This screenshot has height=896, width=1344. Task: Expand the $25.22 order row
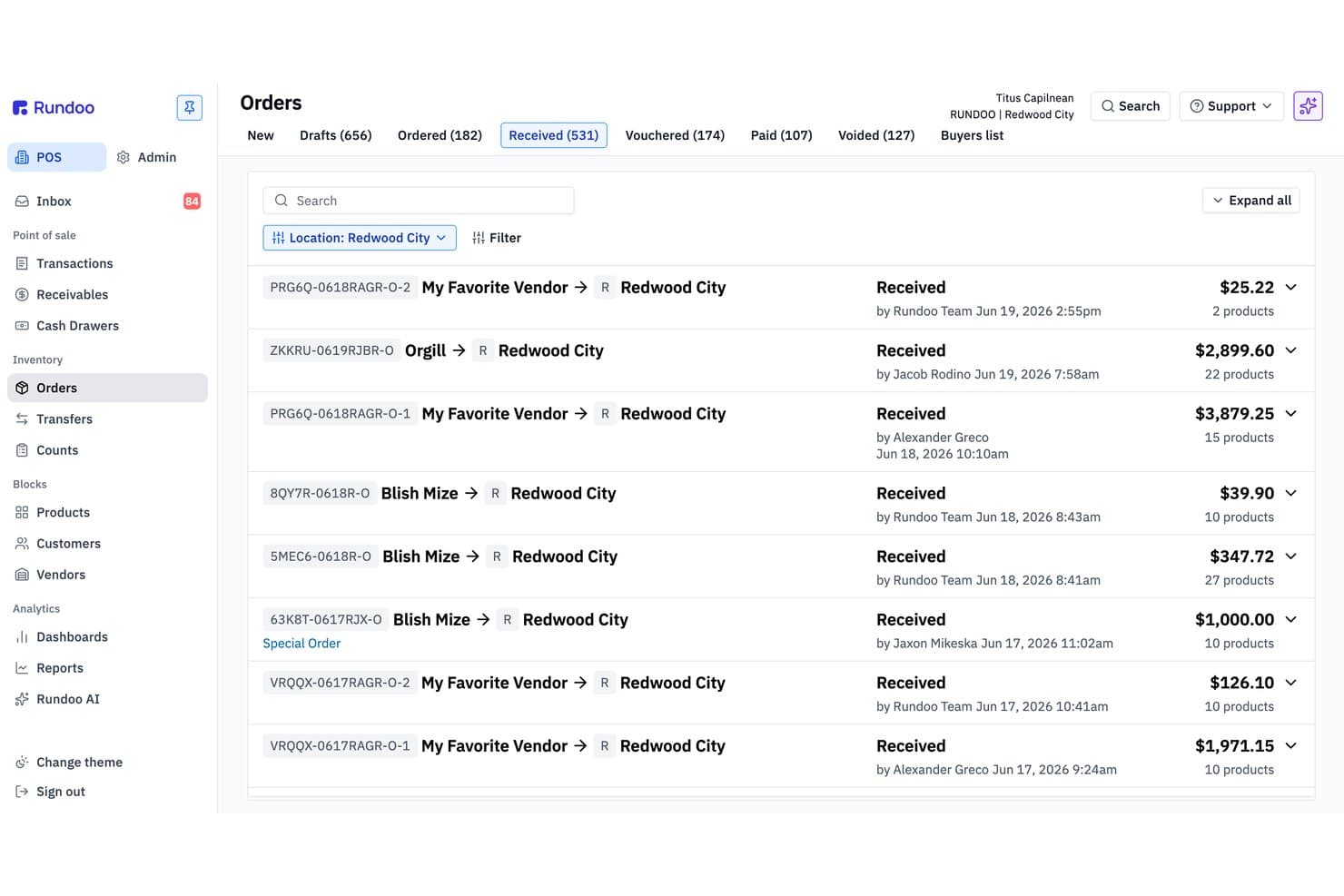[1290, 288]
